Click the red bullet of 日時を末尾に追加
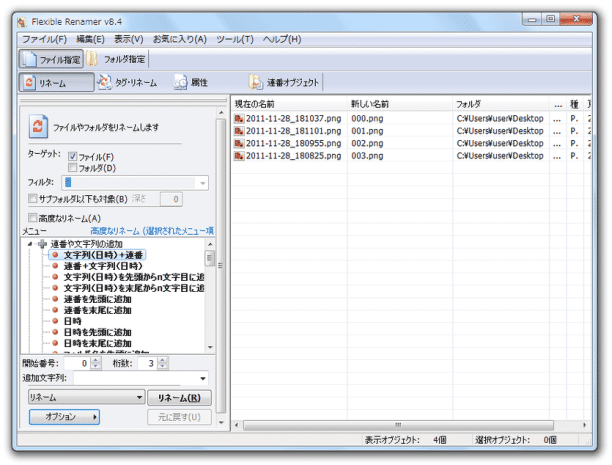Screen dimensions: 612x465 click(55, 343)
